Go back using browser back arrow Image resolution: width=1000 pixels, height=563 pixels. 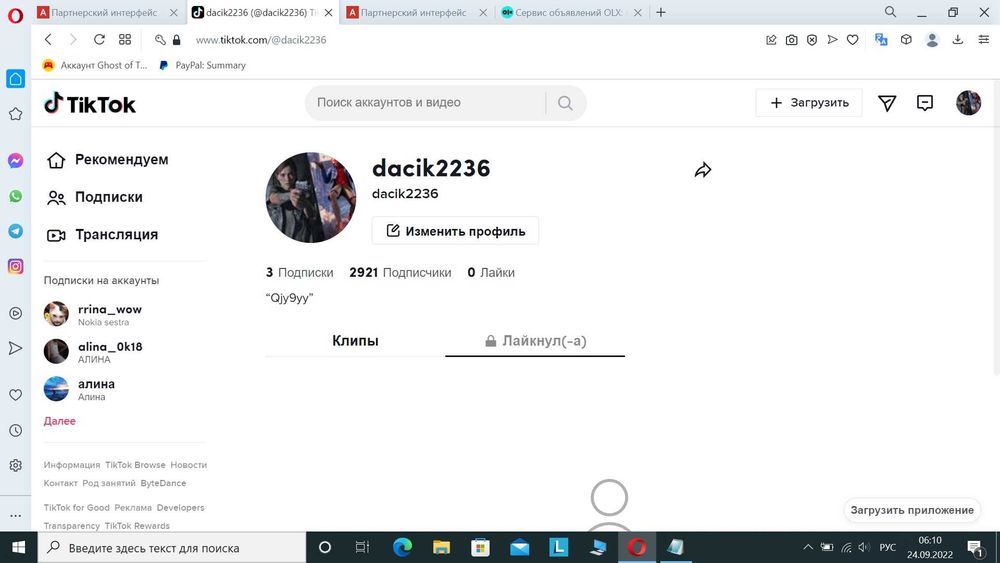pos(48,40)
